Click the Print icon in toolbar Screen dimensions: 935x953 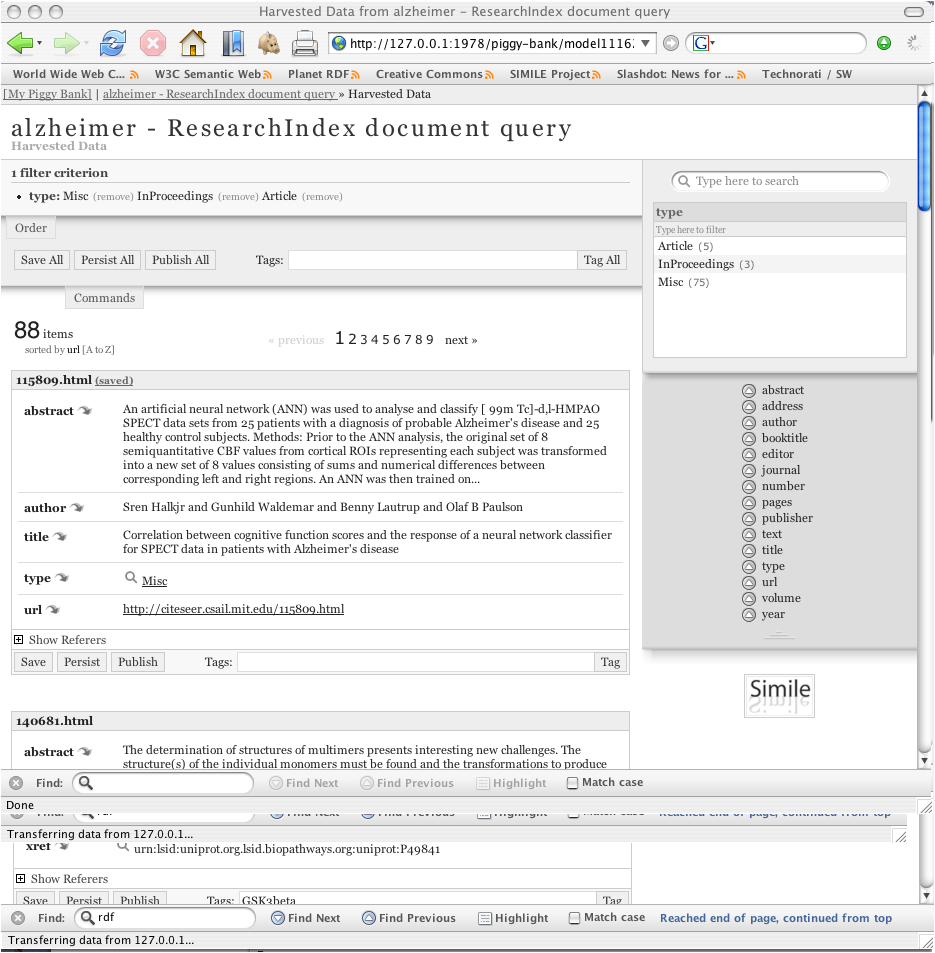click(x=305, y=43)
